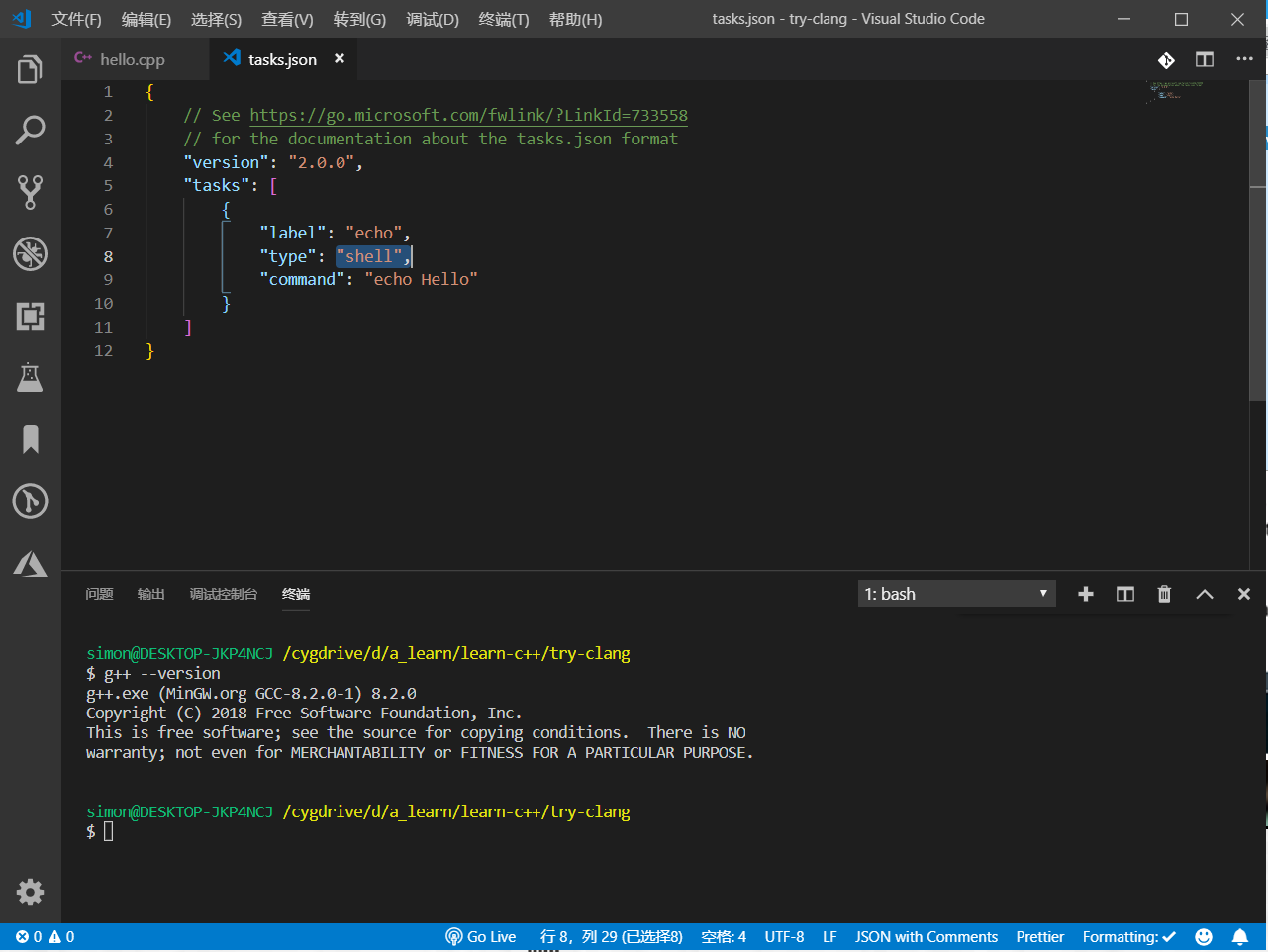Click the VS Code logo icon

click(22, 19)
